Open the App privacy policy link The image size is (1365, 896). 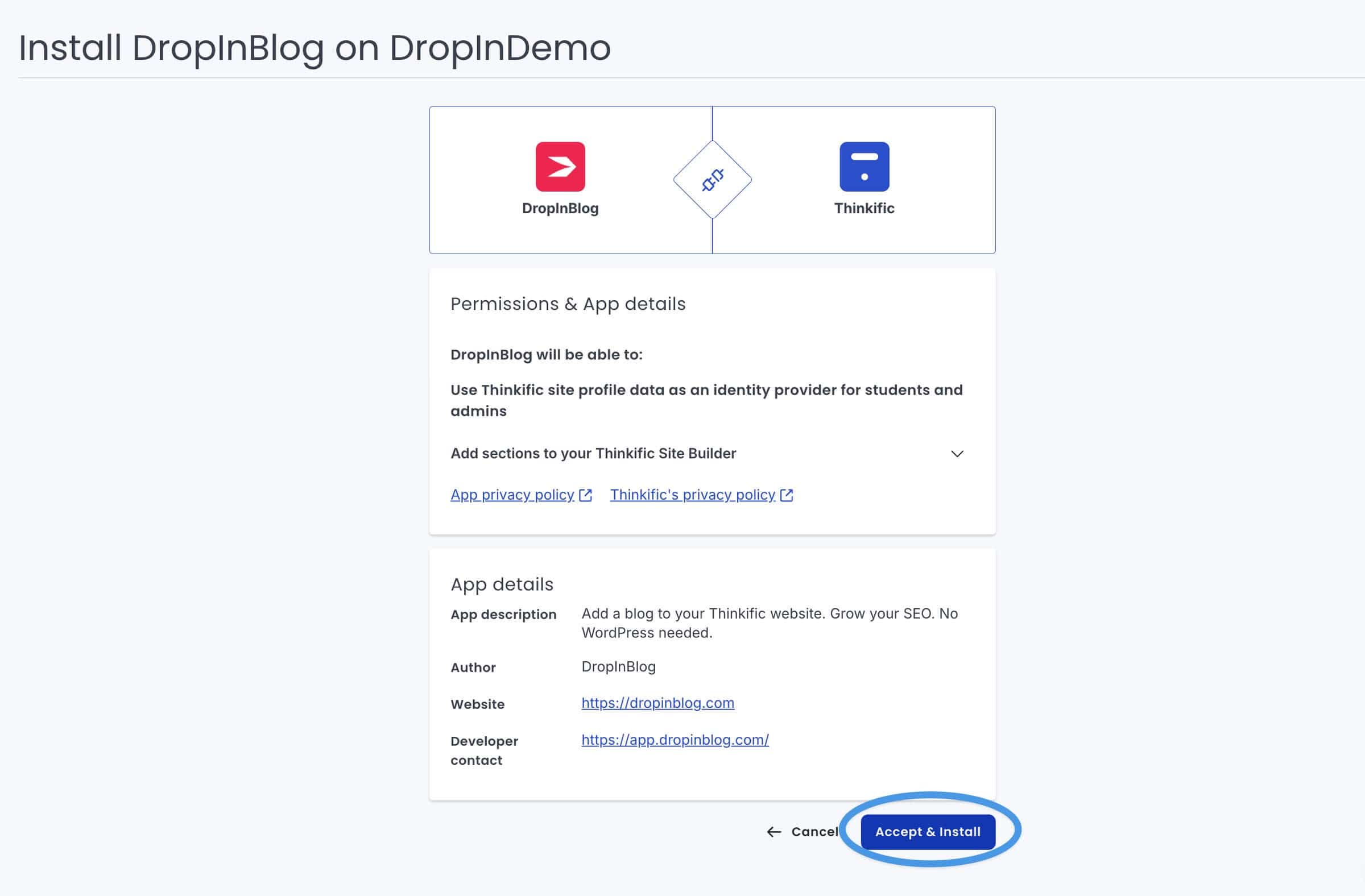pyautogui.click(x=512, y=495)
